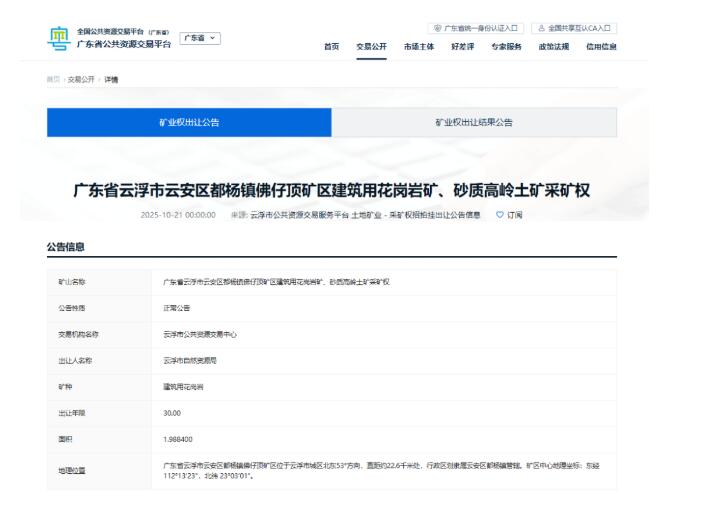Click 全国共享互认CA入口 button
This screenshot has width=702, height=510.
(x=574, y=28)
